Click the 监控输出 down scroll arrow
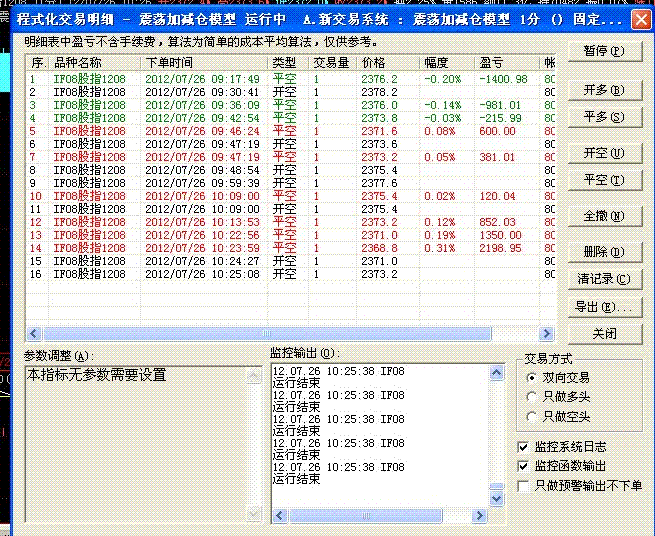Image resolution: width=655 pixels, height=536 pixels. pyautogui.click(x=496, y=498)
